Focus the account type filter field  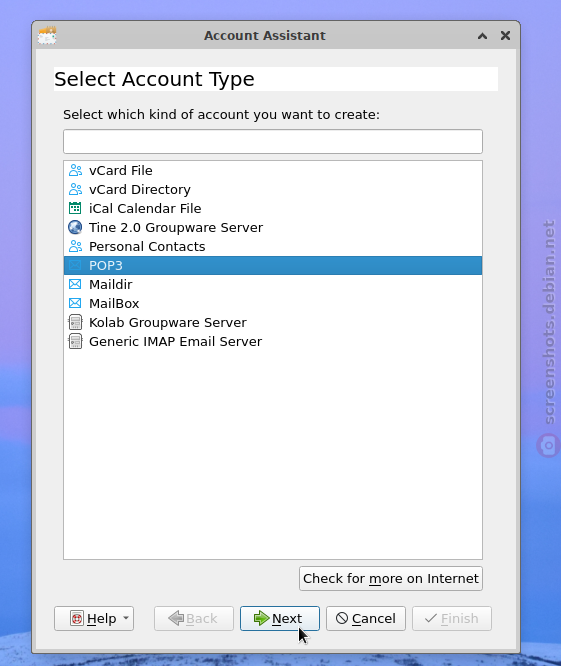point(273,141)
